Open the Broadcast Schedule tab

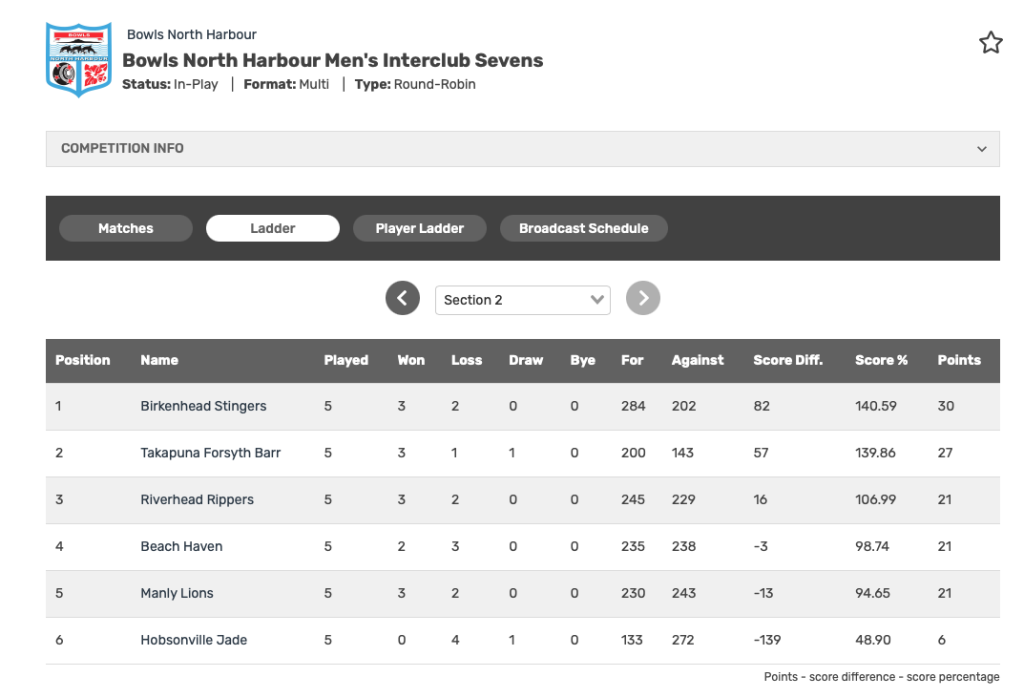pos(583,229)
